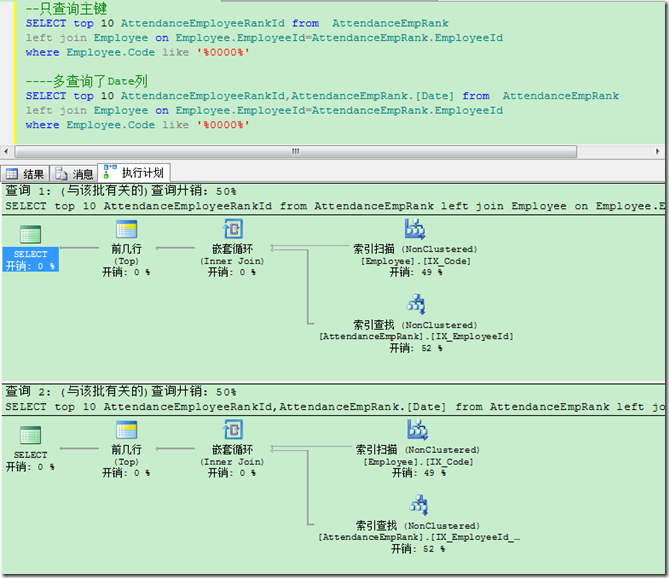669x578 pixels.
Task: Click the execution plan icon on 执行计划 tab
Action: [x=110, y=172]
